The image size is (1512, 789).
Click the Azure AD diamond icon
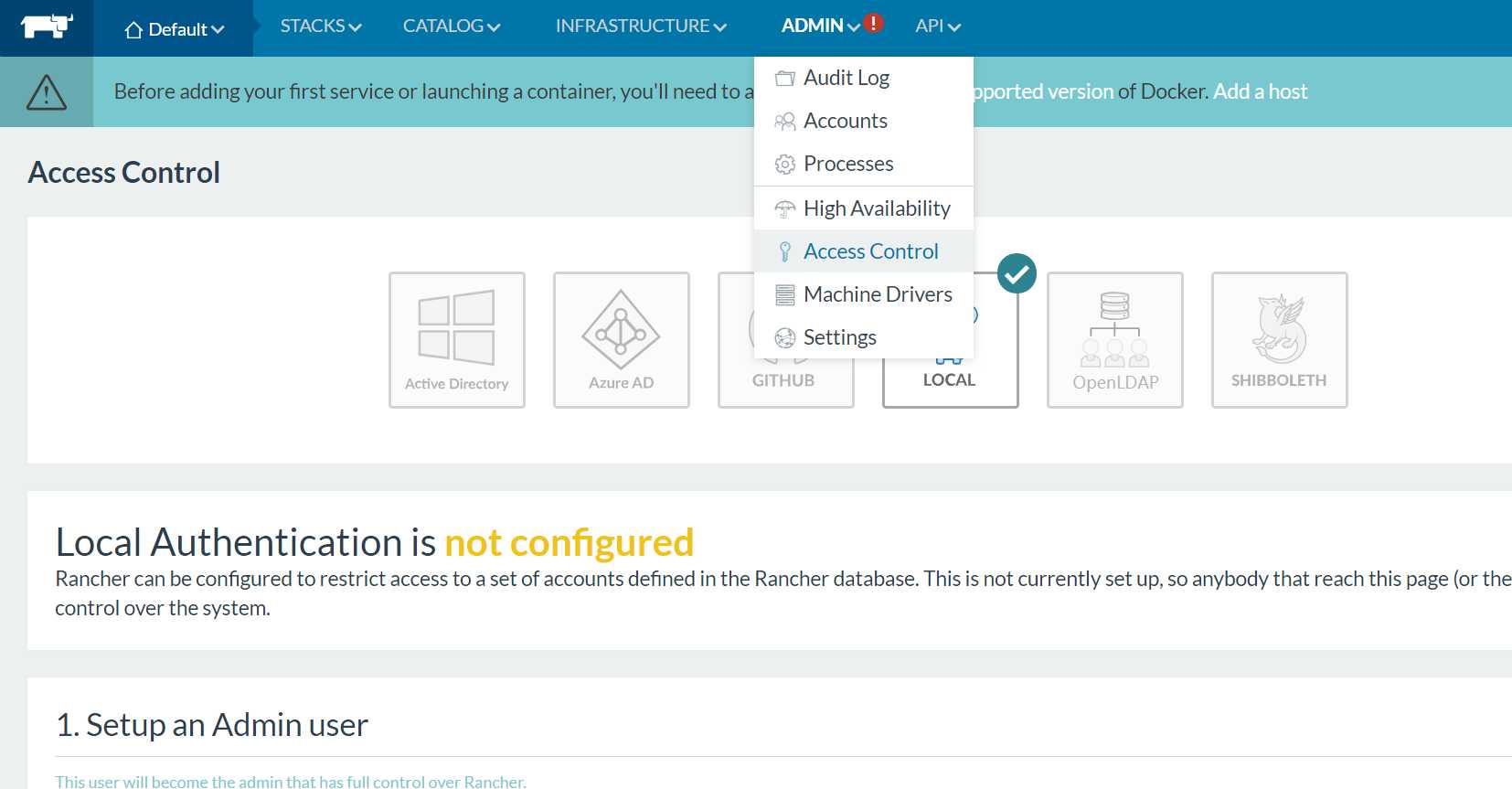coord(621,329)
